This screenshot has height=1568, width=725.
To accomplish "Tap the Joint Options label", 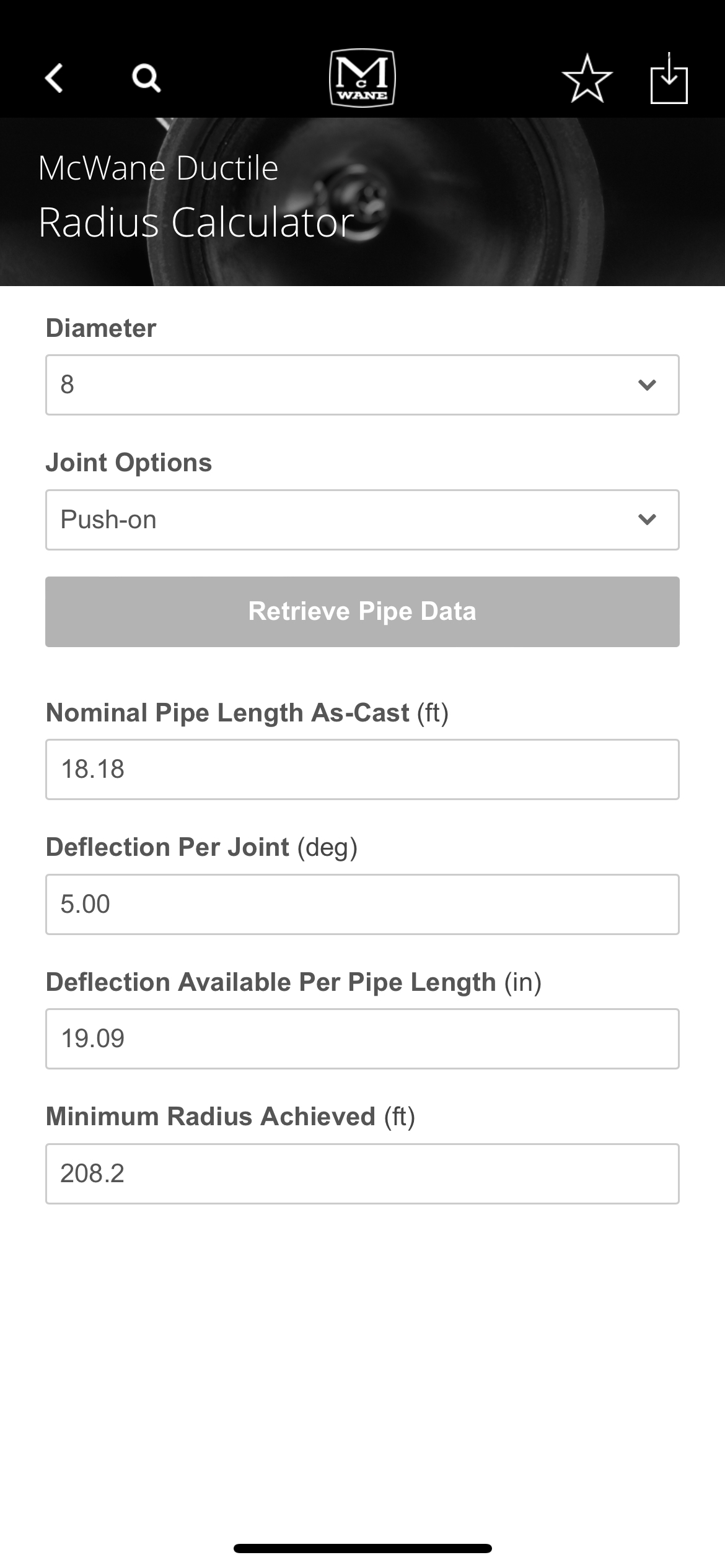I will pyautogui.click(x=129, y=463).
